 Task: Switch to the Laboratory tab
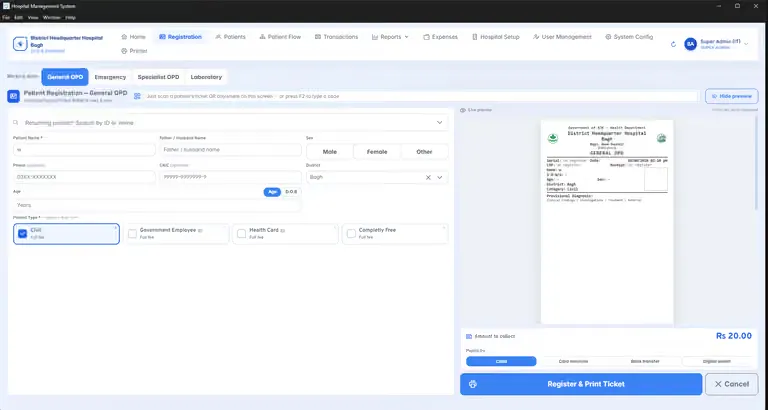pyautogui.click(x=206, y=77)
